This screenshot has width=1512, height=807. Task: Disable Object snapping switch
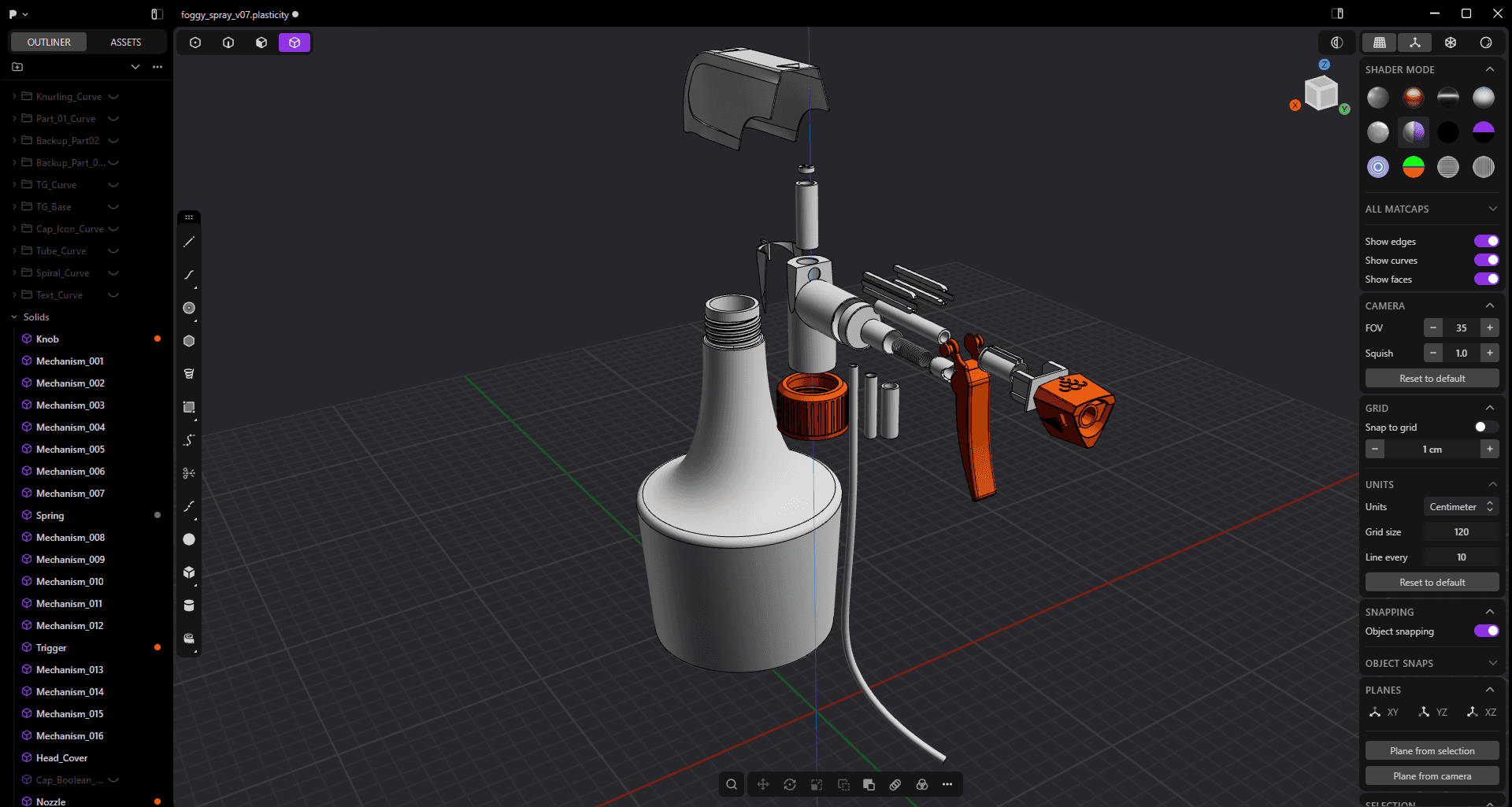pyautogui.click(x=1486, y=631)
